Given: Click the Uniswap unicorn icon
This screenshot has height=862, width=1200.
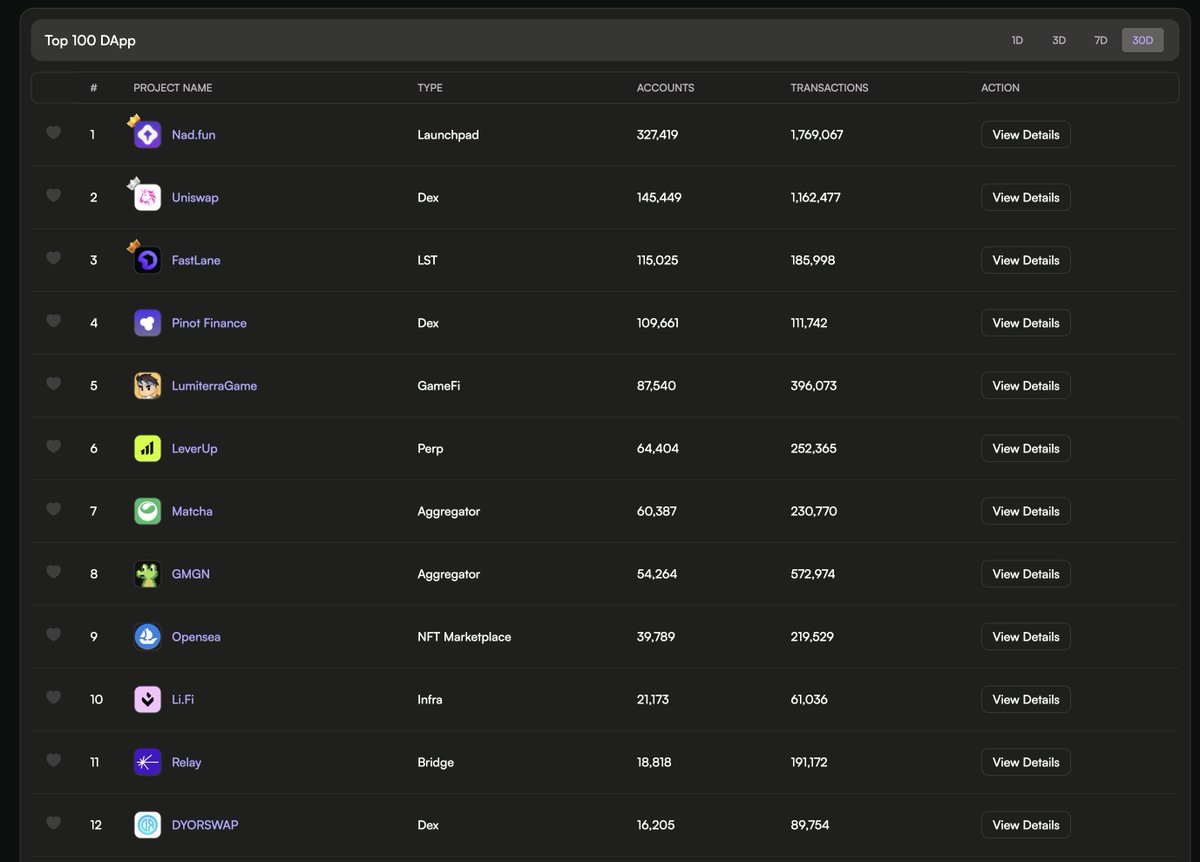Looking at the screenshot, I should click(x=145, y=197).
